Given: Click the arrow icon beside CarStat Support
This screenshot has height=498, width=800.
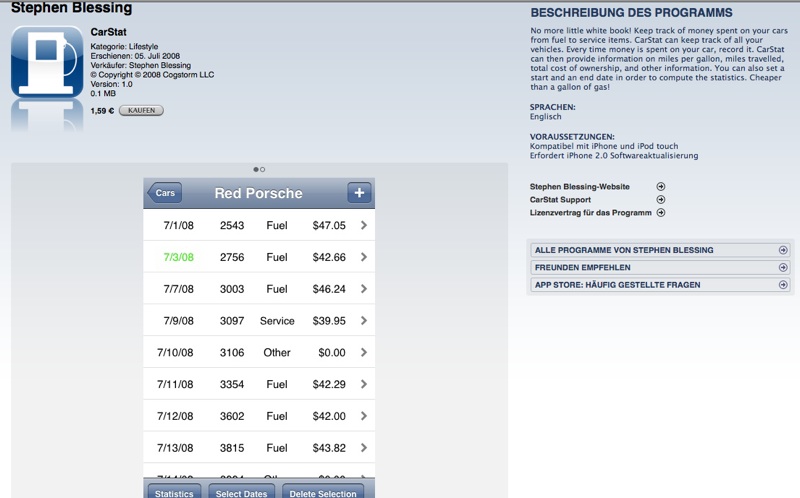Looking at the screenshot, I should pos(660,200).
